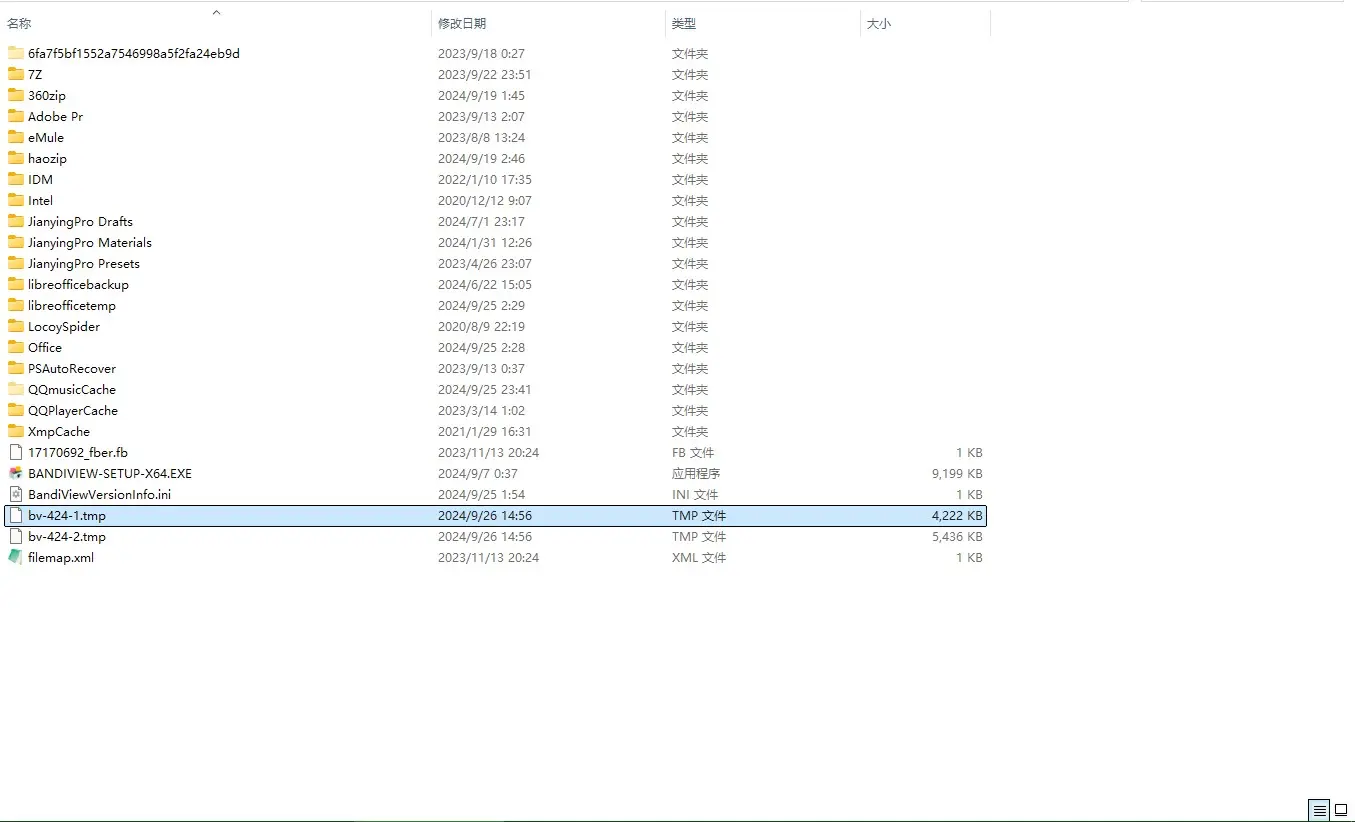Screen dimensions: 1355x822
Task: Click date 2024/7/1 23:17 of JianyingPro Drafts
Action: (481, 222)
